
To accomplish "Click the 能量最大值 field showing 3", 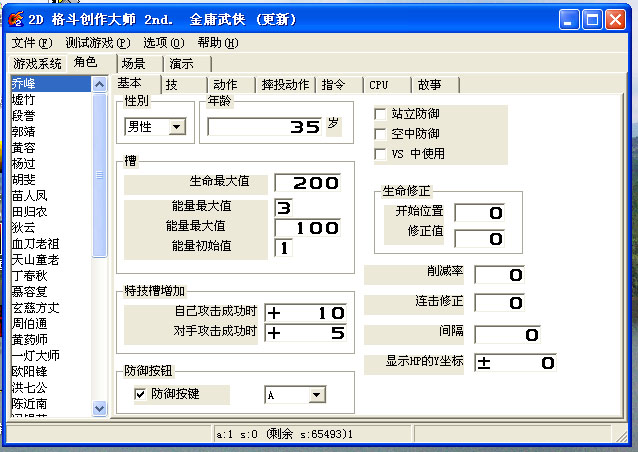I will coord(284,207).
